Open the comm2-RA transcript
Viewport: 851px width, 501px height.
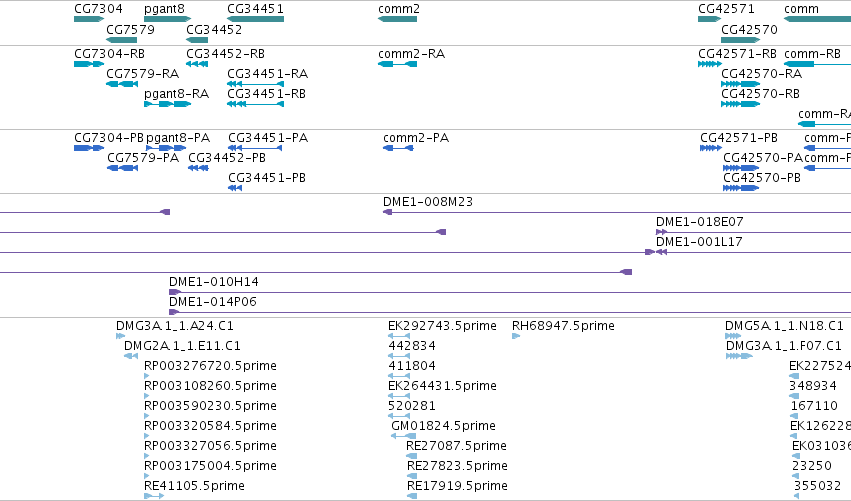397,64
